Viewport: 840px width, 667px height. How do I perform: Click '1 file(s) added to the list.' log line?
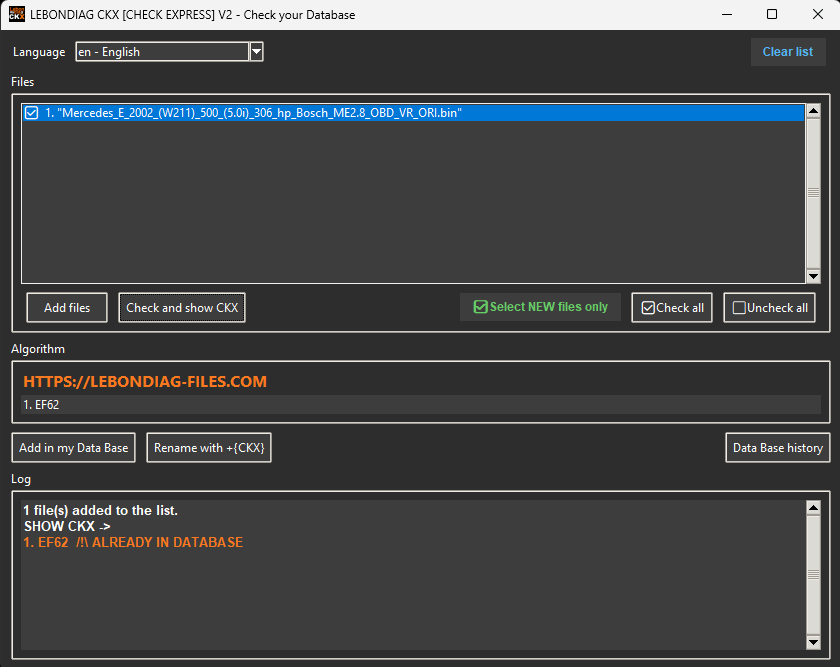tap(100, 511)
